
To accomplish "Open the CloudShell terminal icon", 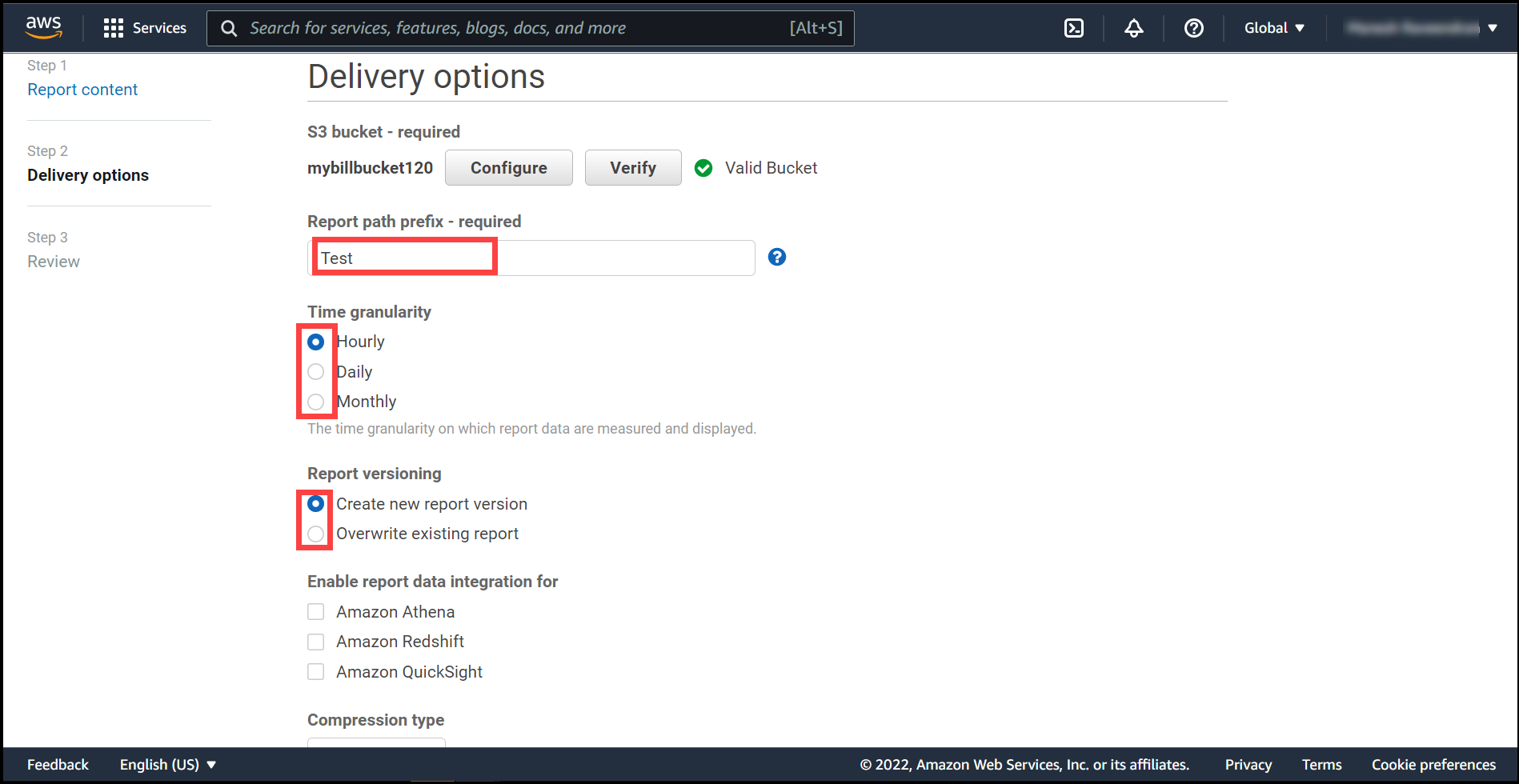I will click(1073, 28).
